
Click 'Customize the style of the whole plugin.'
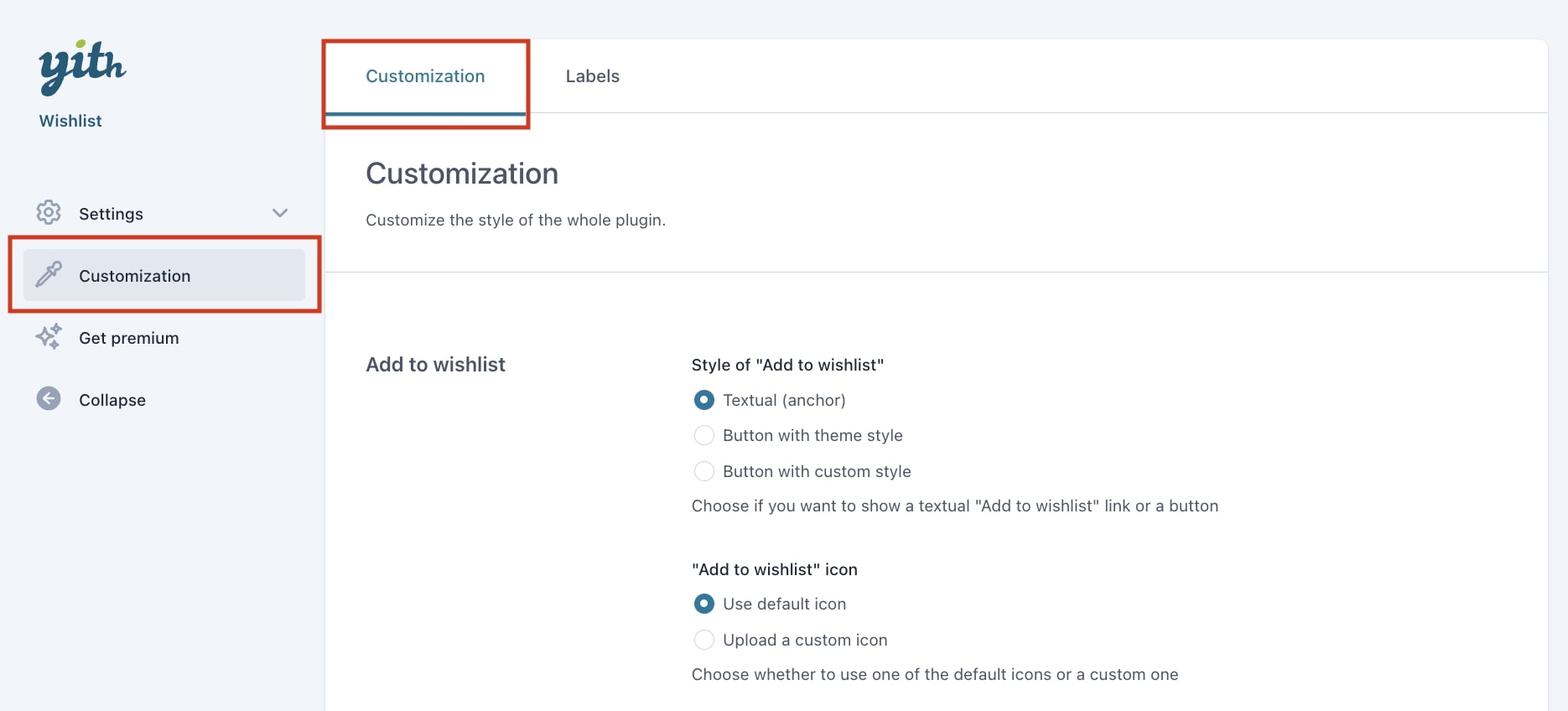coord(516,220)
